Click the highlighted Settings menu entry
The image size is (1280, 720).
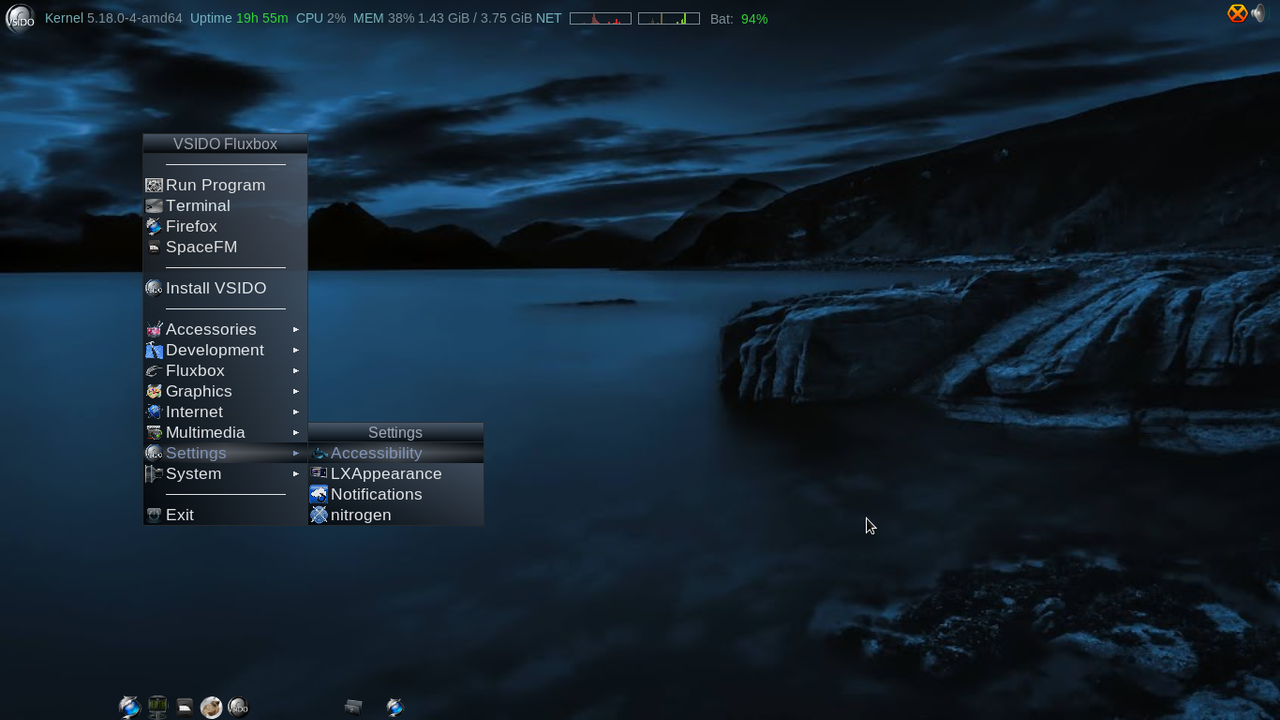(225, 453)
